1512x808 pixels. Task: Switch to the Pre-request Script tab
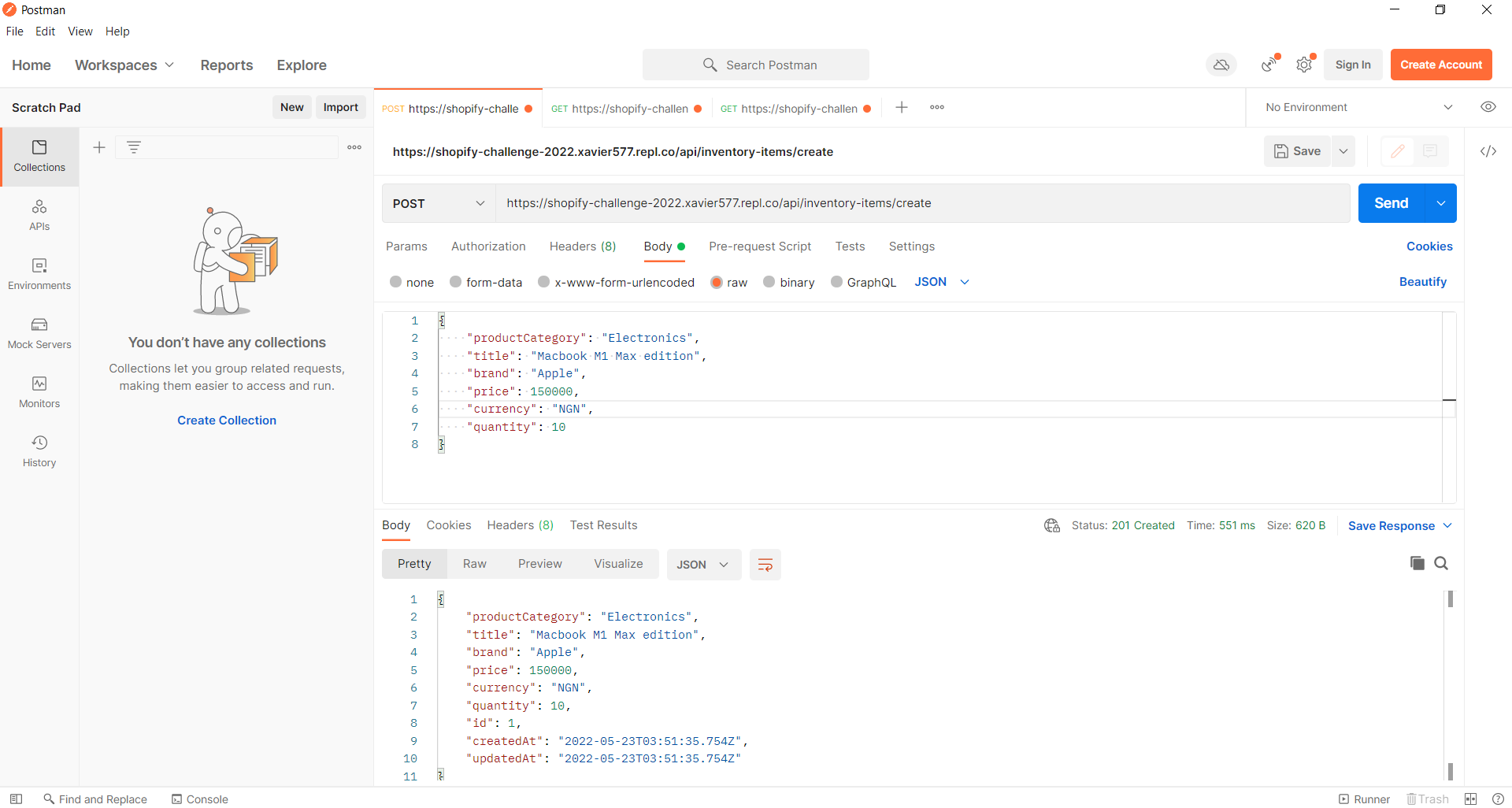tap(760, 246)
